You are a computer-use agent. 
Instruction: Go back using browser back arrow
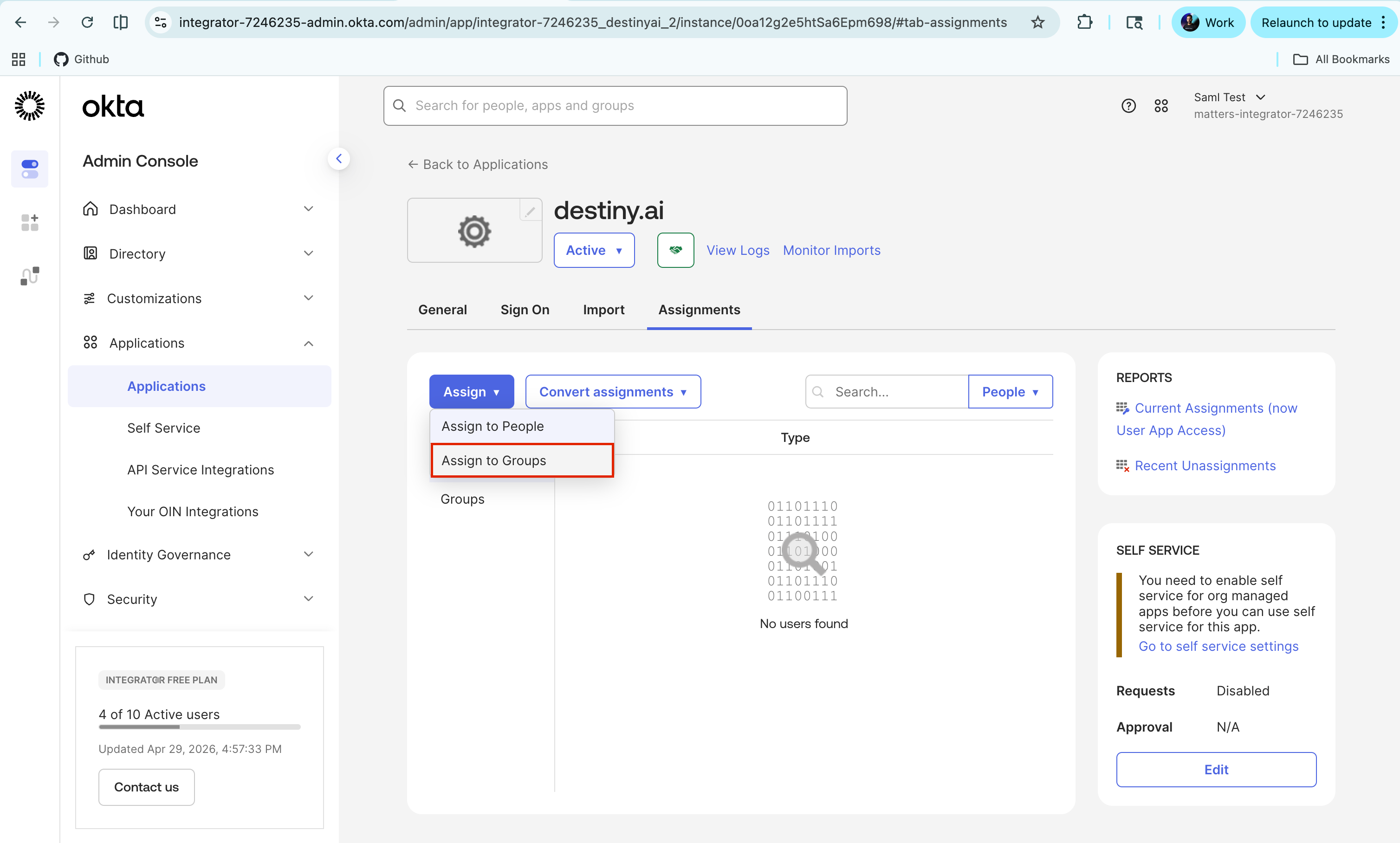(20, 22)
